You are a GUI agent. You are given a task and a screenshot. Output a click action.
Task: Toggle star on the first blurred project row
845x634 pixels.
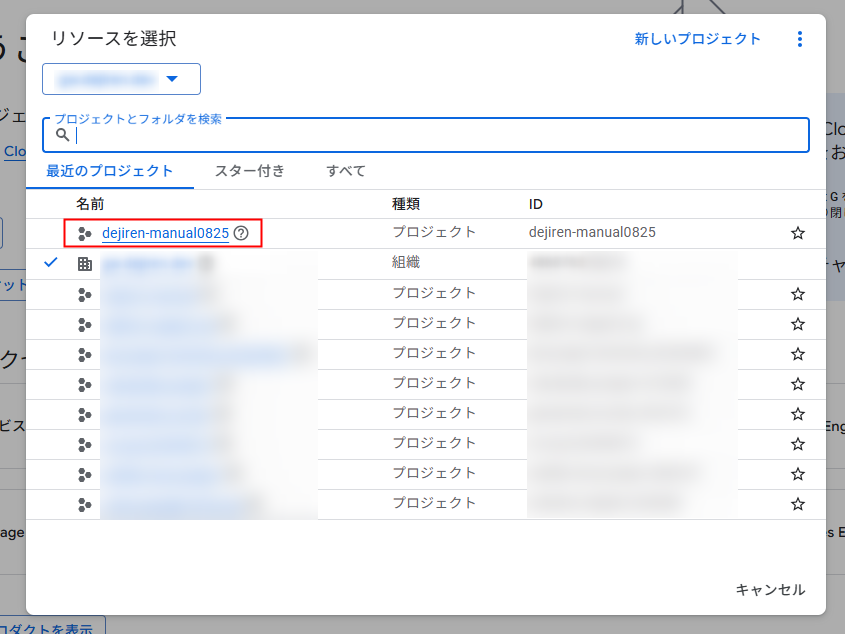(x=797, y=293)
